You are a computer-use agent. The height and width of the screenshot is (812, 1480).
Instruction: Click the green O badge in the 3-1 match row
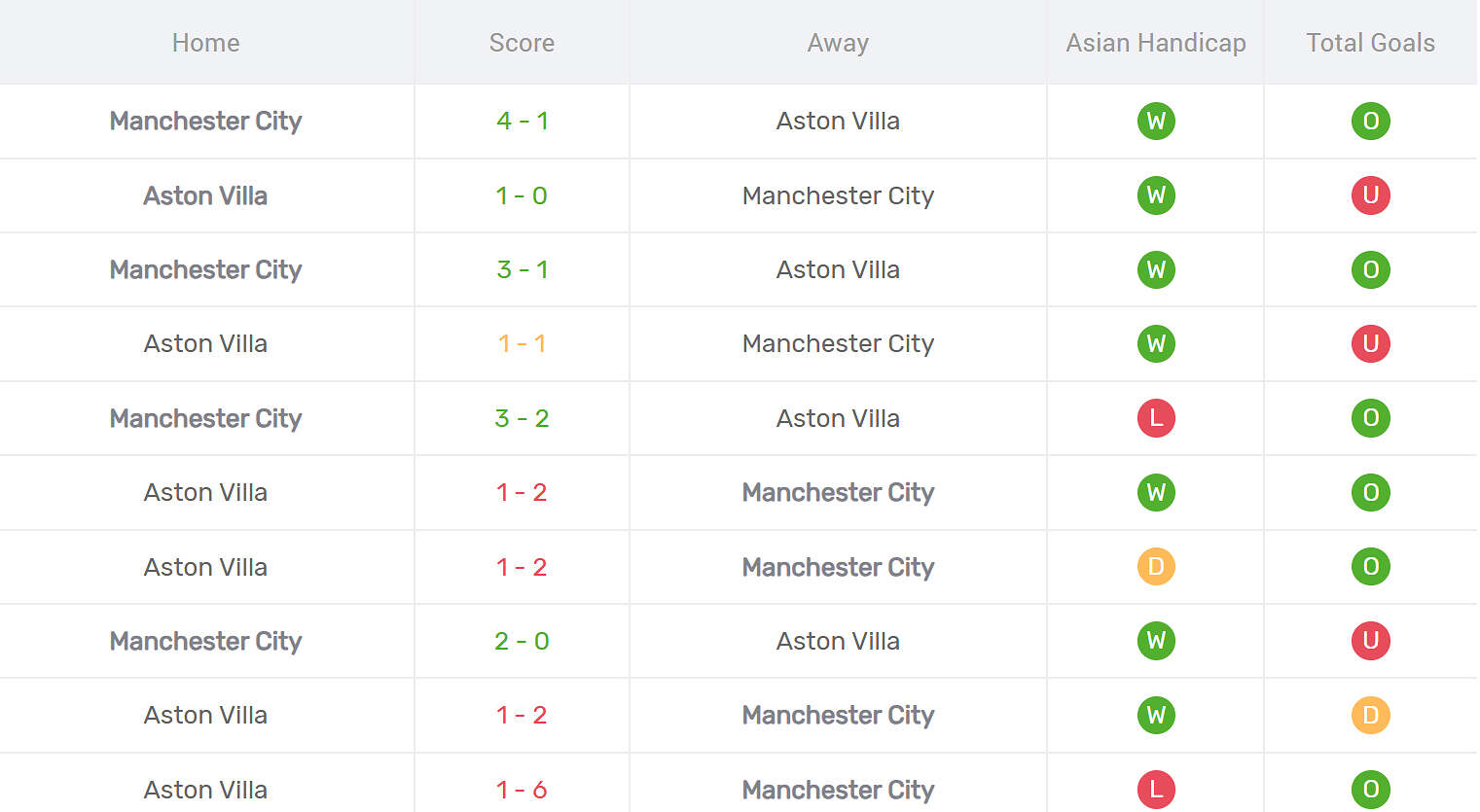point(1370,269)
